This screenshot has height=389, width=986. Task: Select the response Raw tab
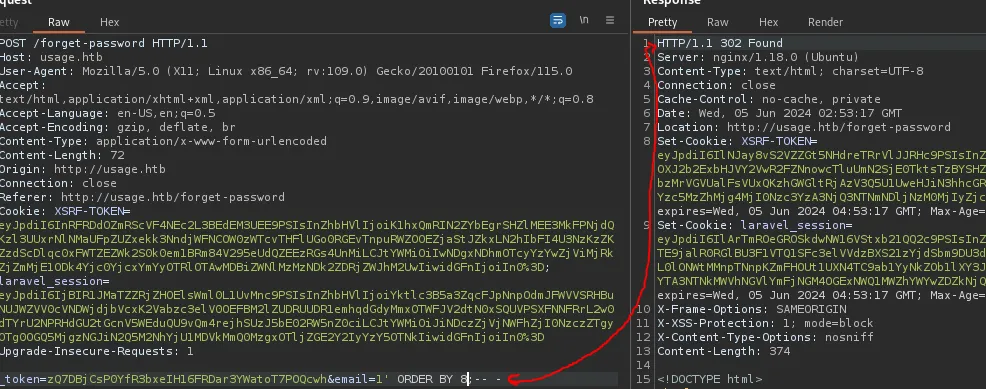coord(717,22)
